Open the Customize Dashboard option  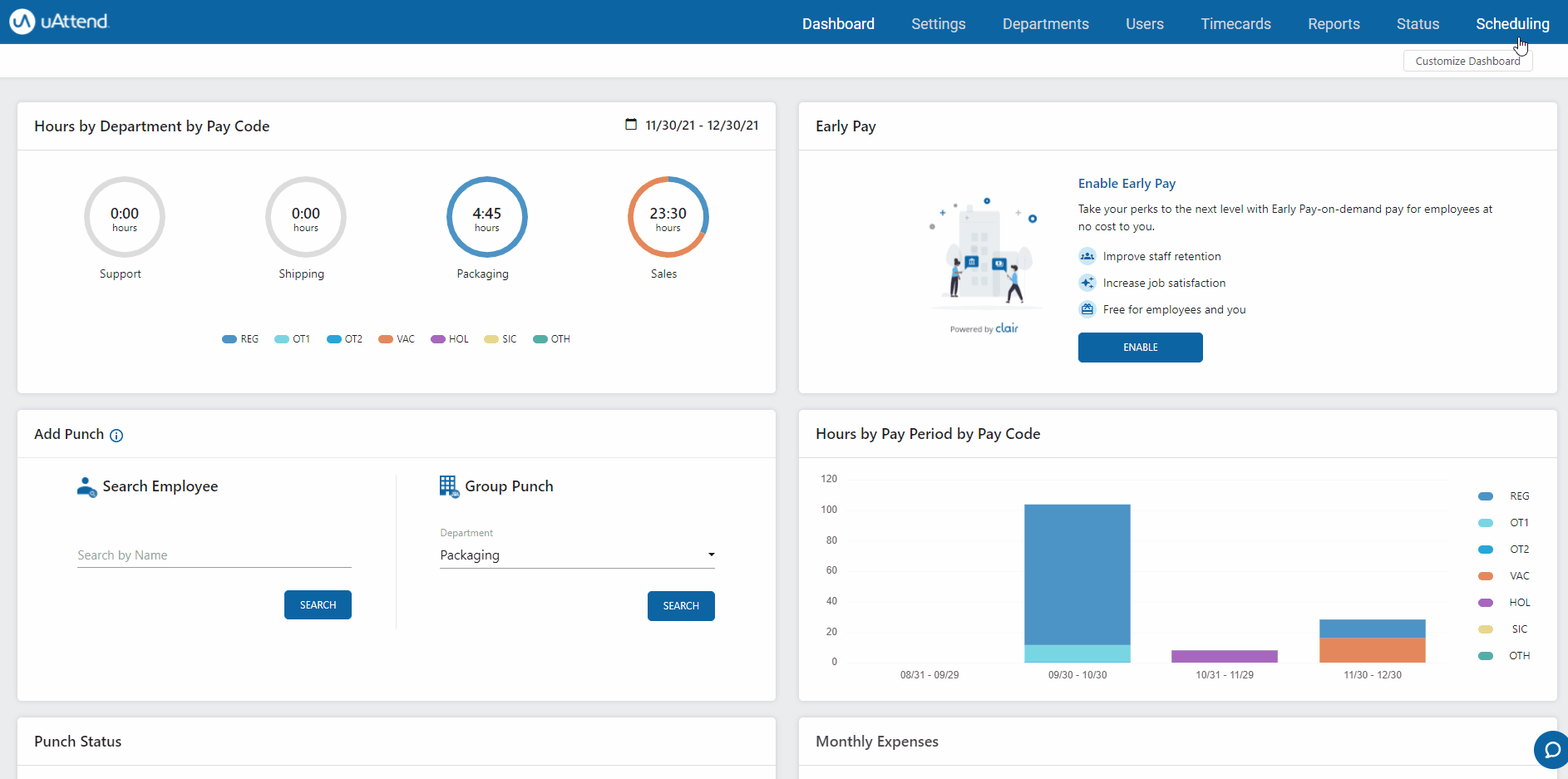coord(1467,62)
